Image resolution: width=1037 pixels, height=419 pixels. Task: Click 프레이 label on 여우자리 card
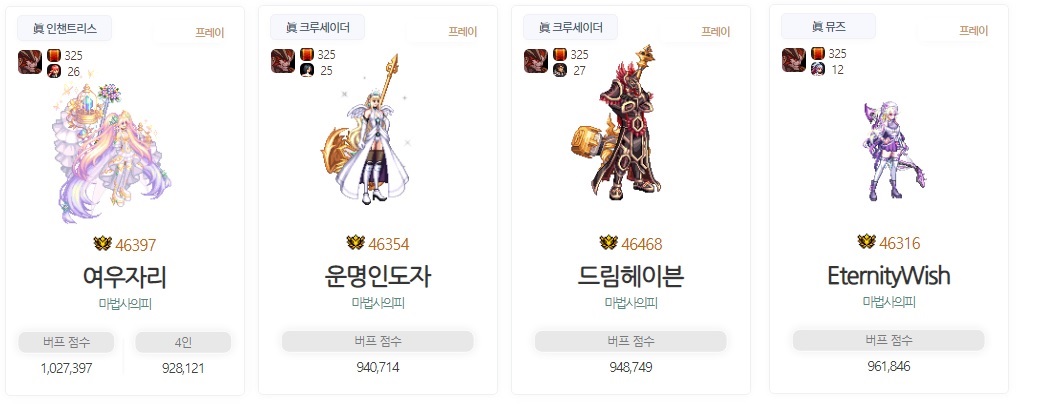[210, 32]
